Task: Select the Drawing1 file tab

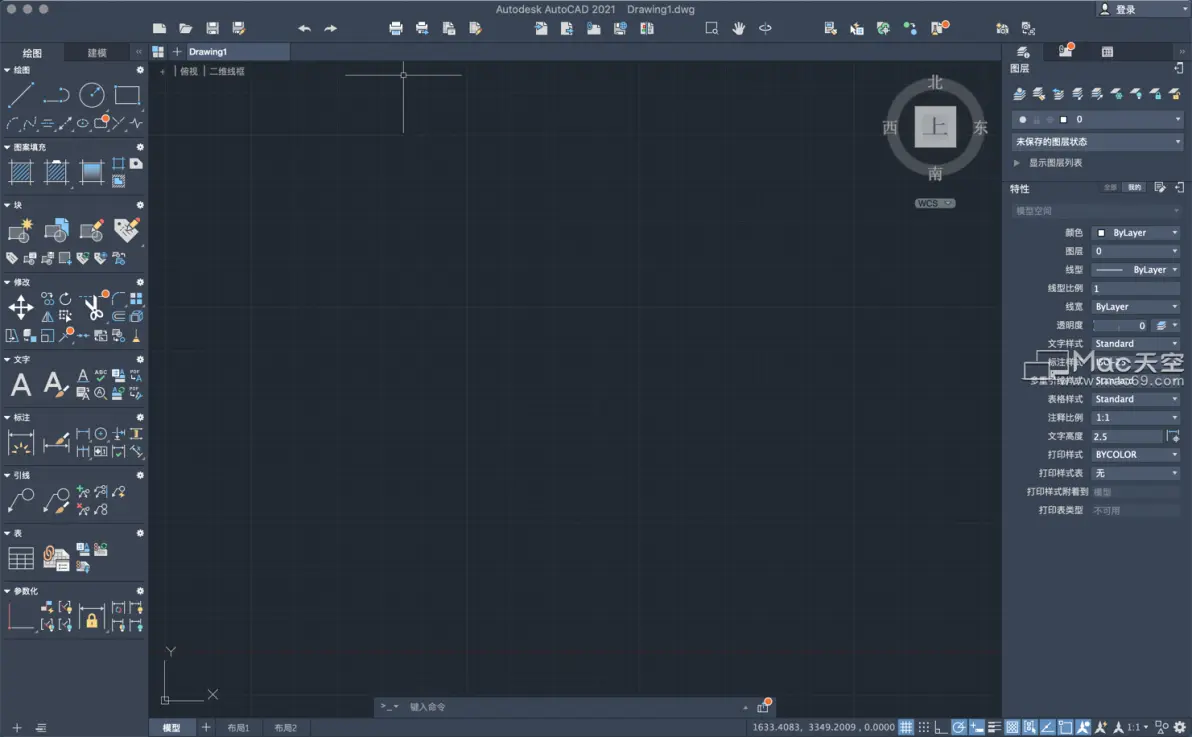Action: [x=237, y=52]
